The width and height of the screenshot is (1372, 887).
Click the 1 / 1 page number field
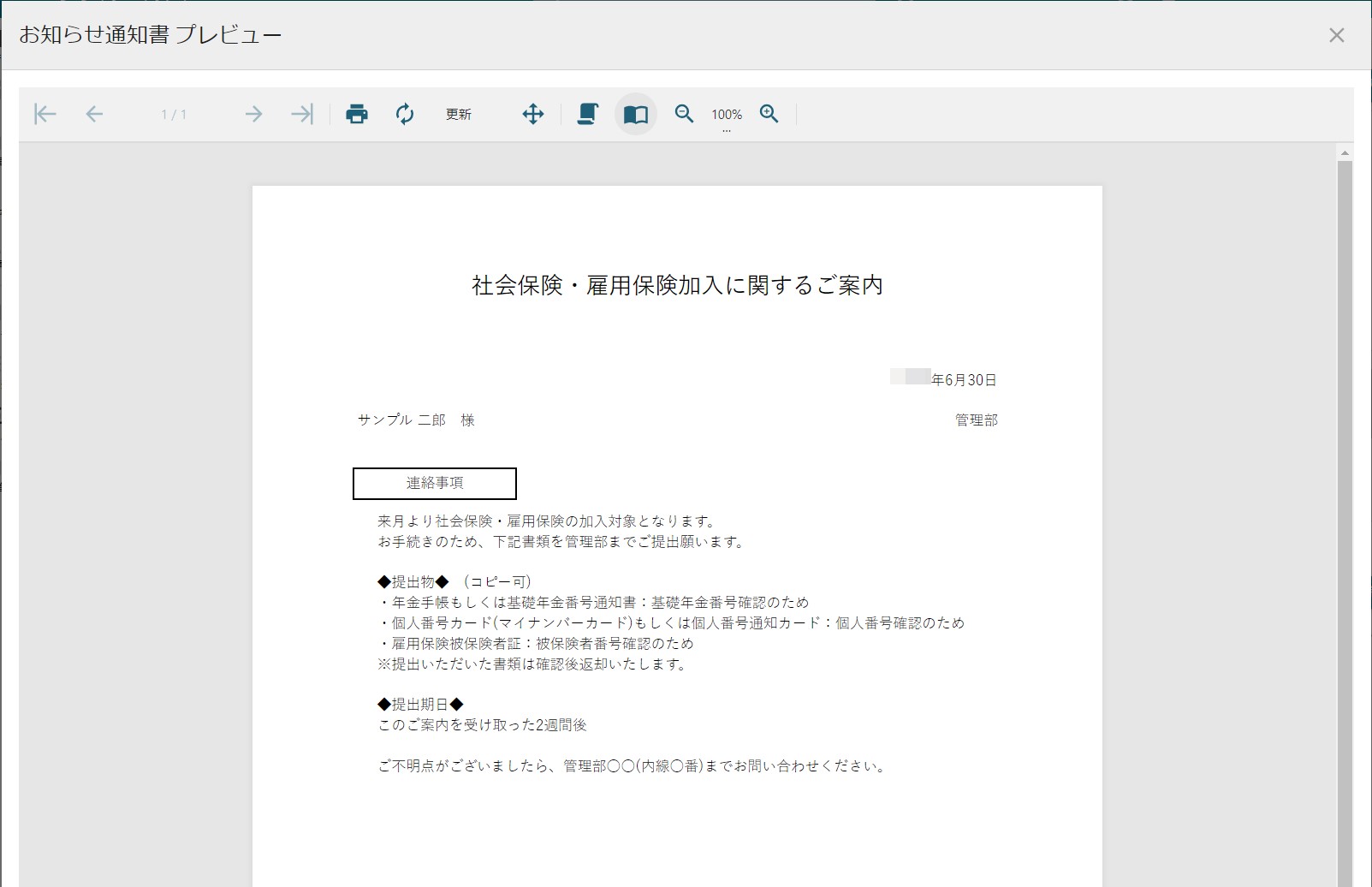(x=174, y=114)
